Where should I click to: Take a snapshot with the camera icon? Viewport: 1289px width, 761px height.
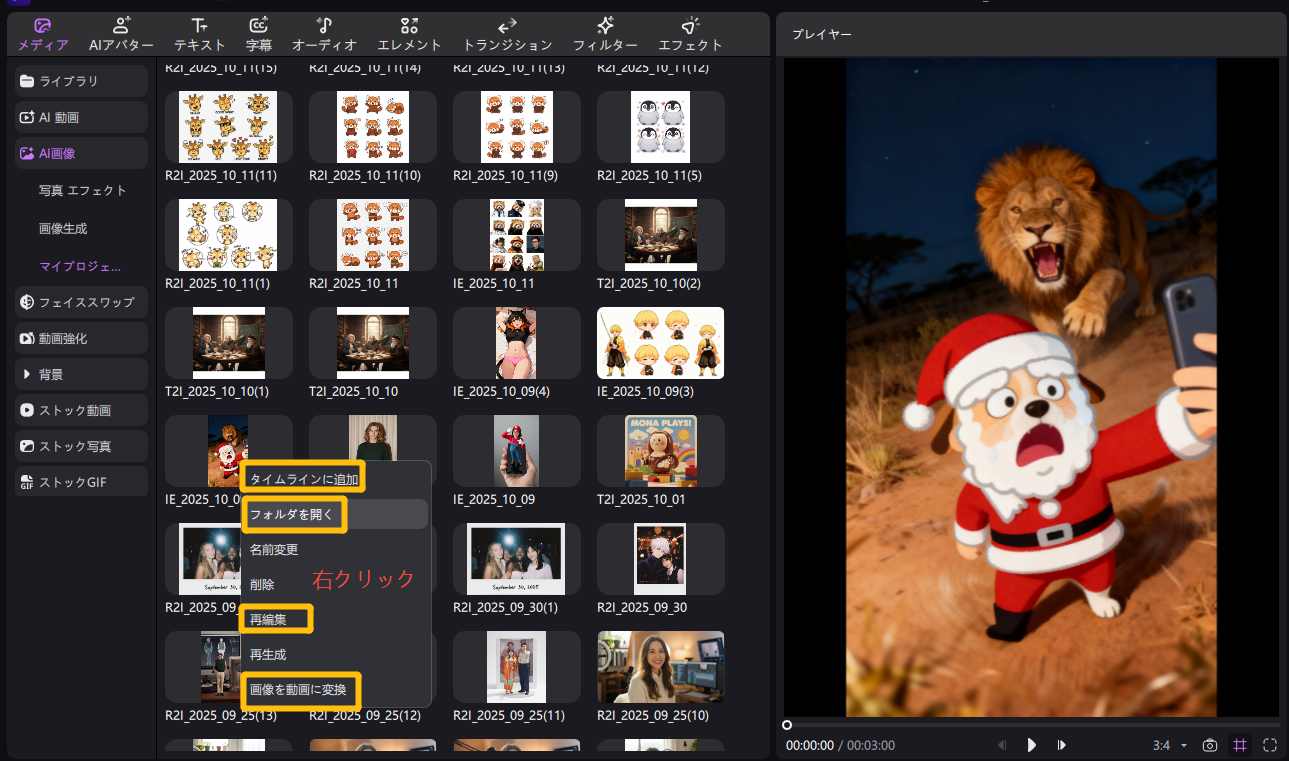[1210, 745]
